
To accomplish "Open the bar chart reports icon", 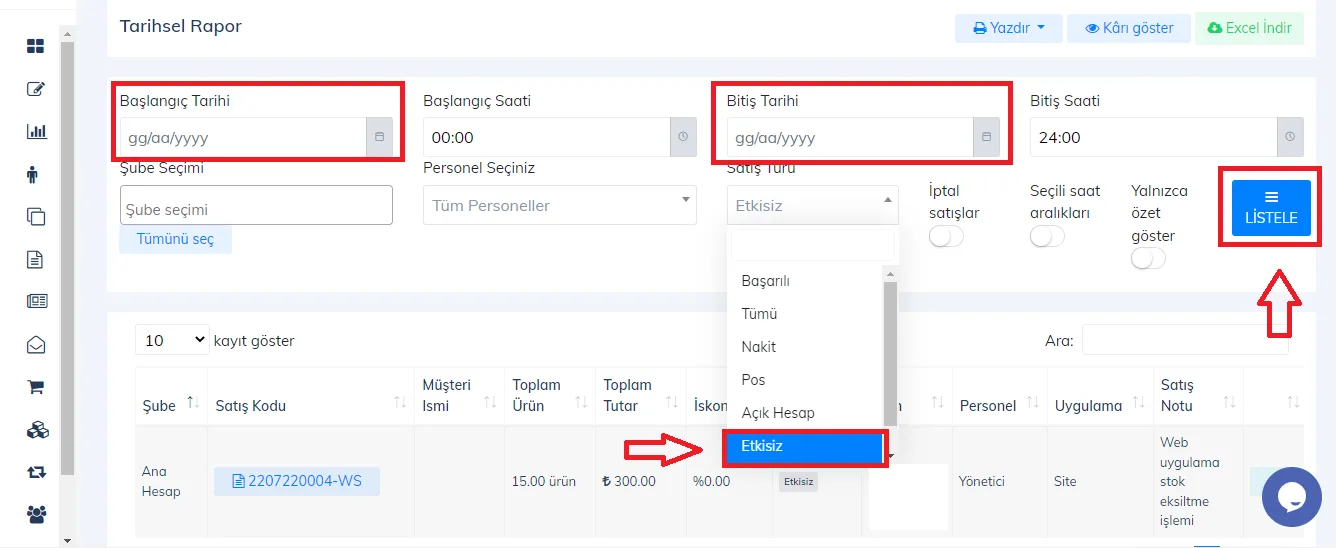I will 36,131.
